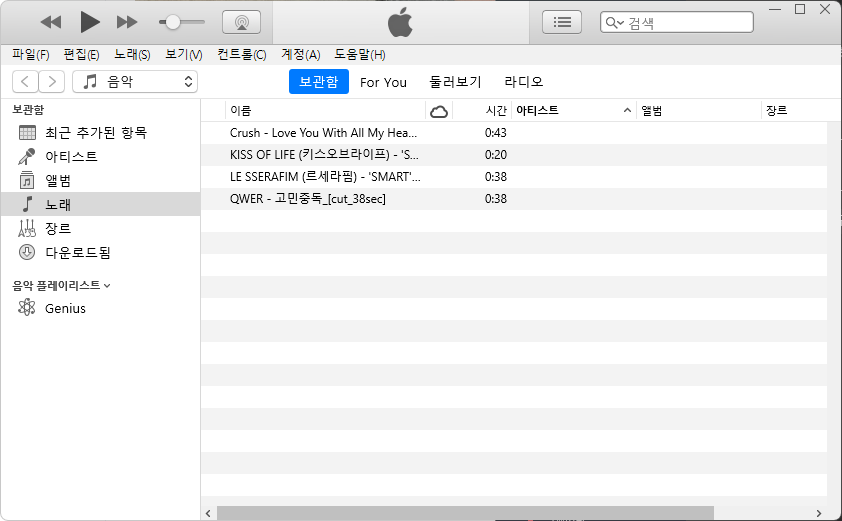The height and width of the screenshot is (521, 842).
Task: Open 최근 추가된 항목 in sidebar
Action: click(x=100, y=133)
